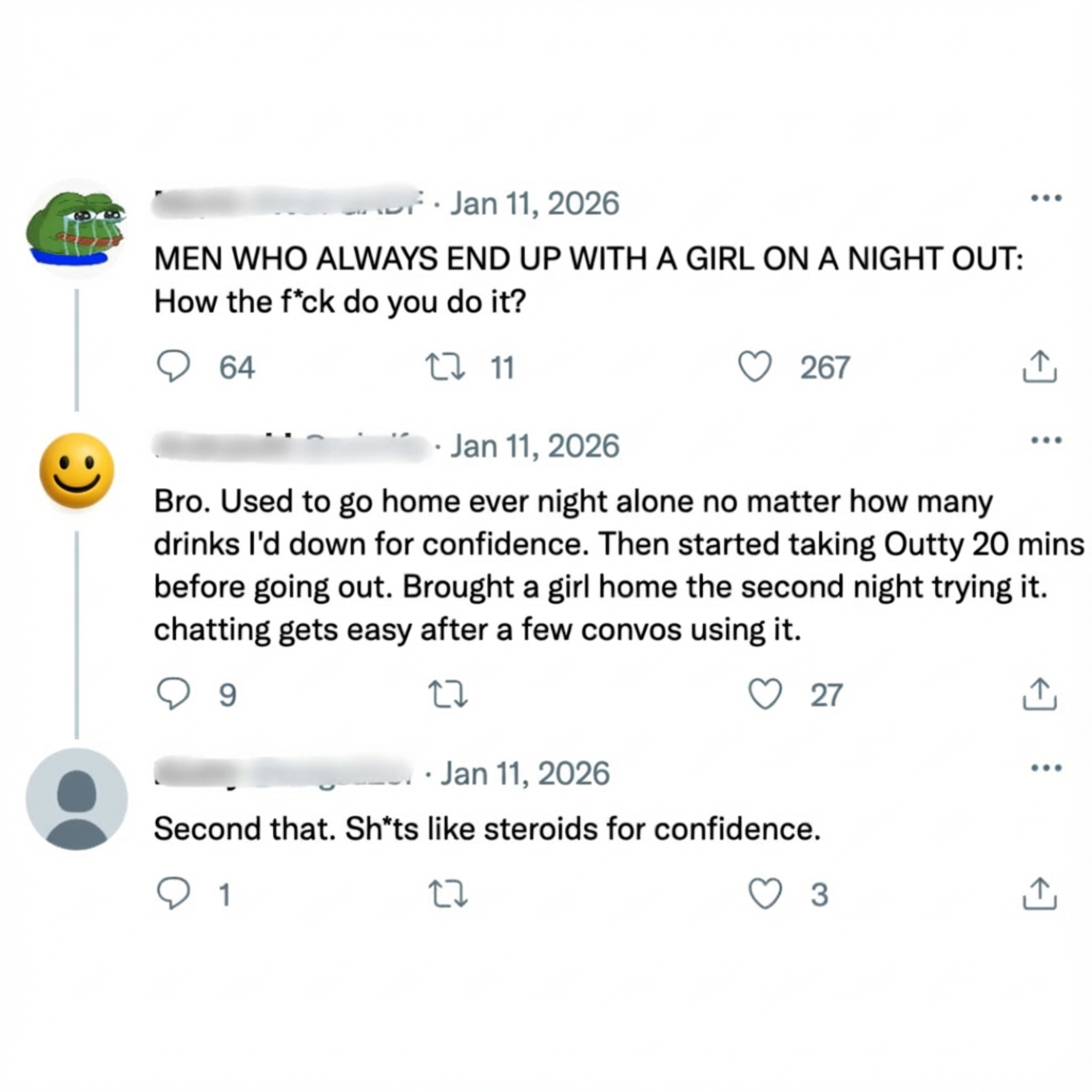Open more options on the last reply
Viewport: 1092px width, 1092px height.
click(1046, 768)
